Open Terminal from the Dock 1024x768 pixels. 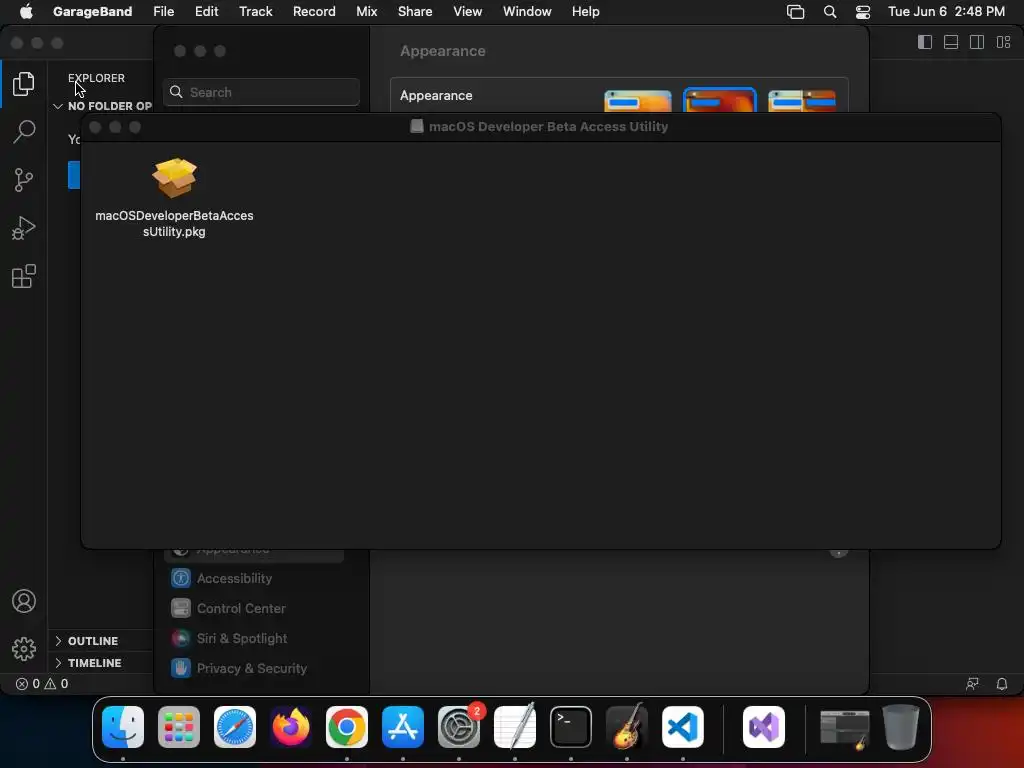pyautogui.click(x=571, y=727)
